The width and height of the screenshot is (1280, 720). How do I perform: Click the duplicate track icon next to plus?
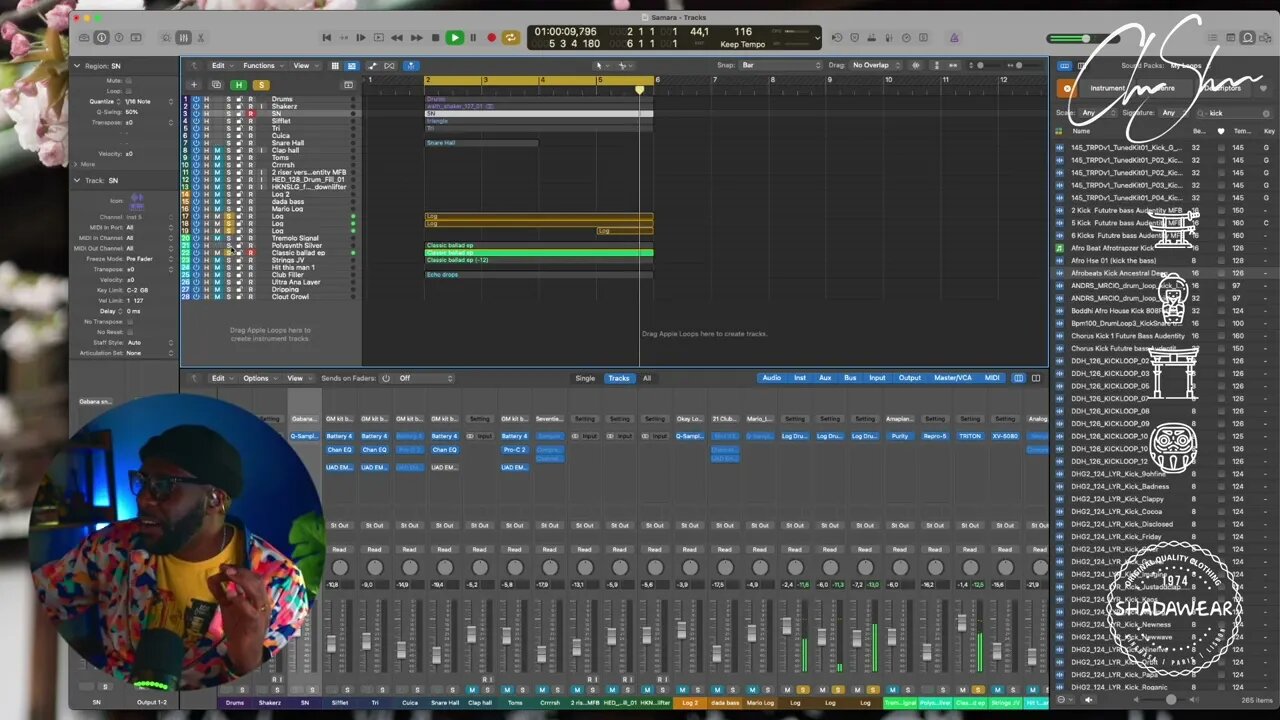(216, 85)
